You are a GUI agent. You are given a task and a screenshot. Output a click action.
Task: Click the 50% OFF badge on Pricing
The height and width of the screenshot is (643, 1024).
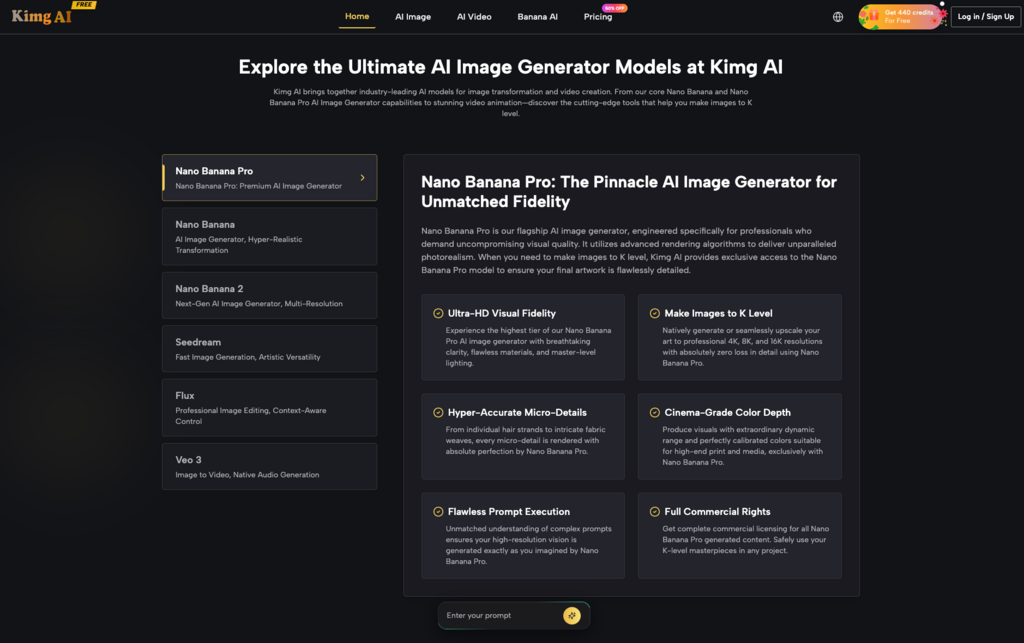(615, 8)
